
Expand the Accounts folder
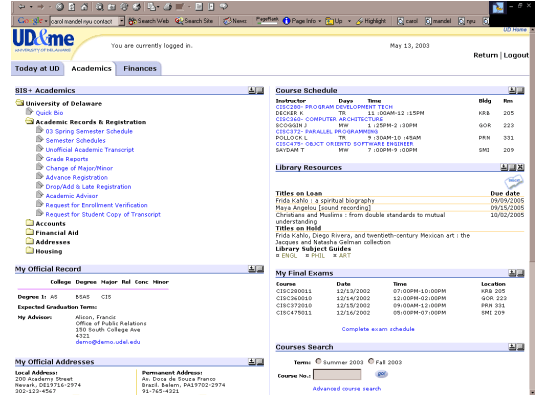30,223
